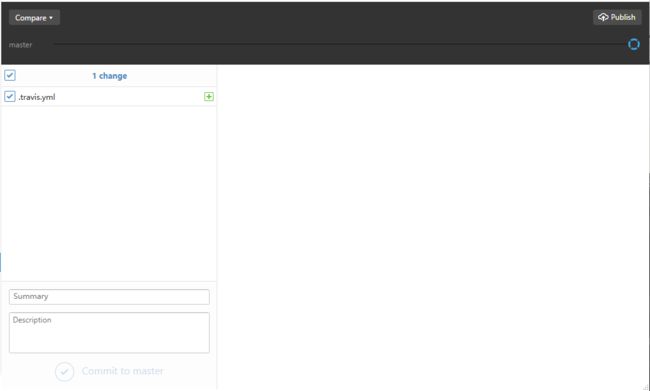Focus the Description text area
The image size is (650, 391).
109,333
